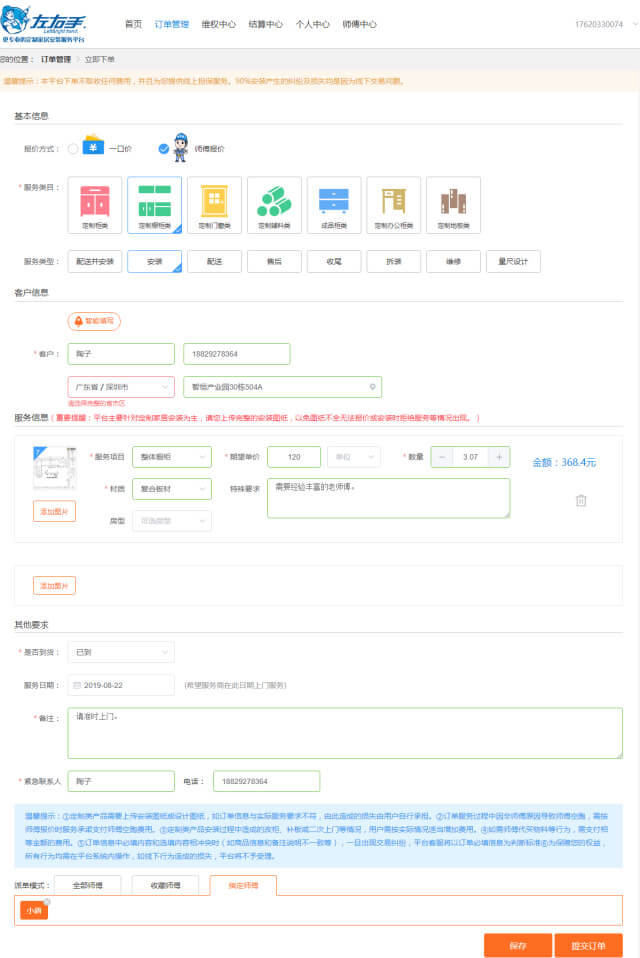Select the 师傅报价 pricing option
The width and height of the screenshot is (640, 958).
click(x=164, y=149)
